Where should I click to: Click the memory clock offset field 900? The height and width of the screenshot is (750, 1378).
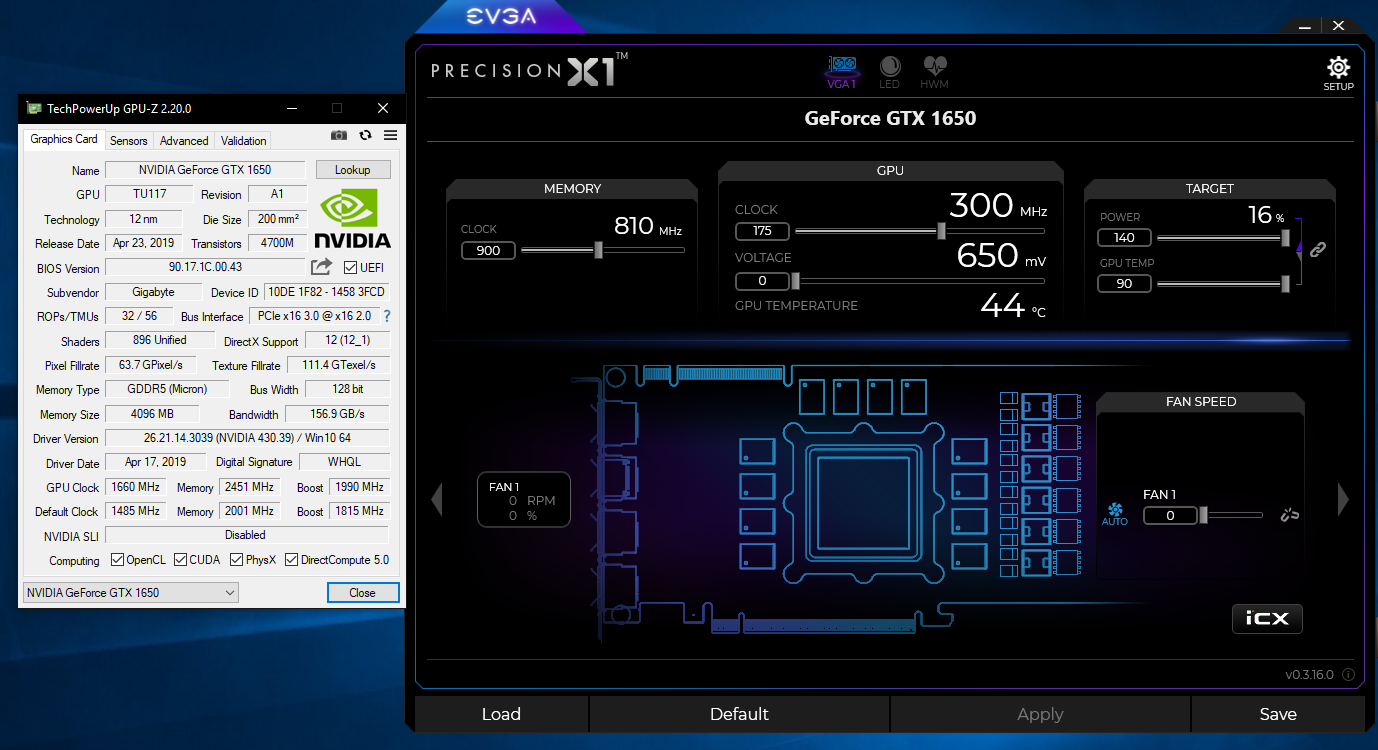coord(488,250)
